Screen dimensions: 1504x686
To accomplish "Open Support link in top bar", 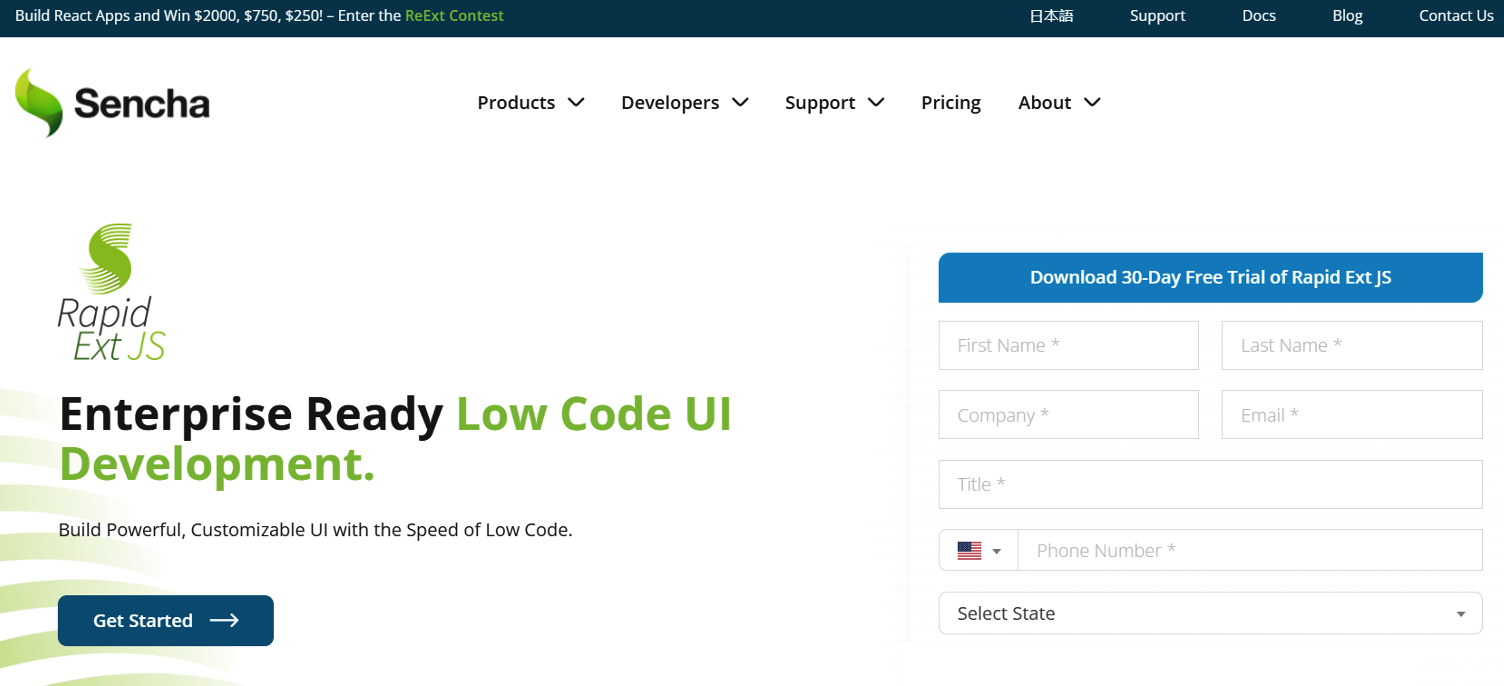I will [1158, 16].
